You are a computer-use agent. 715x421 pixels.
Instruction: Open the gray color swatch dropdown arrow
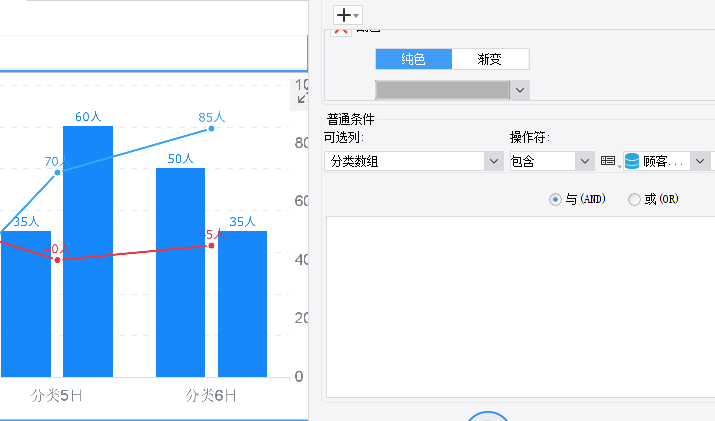click(520, 90)
